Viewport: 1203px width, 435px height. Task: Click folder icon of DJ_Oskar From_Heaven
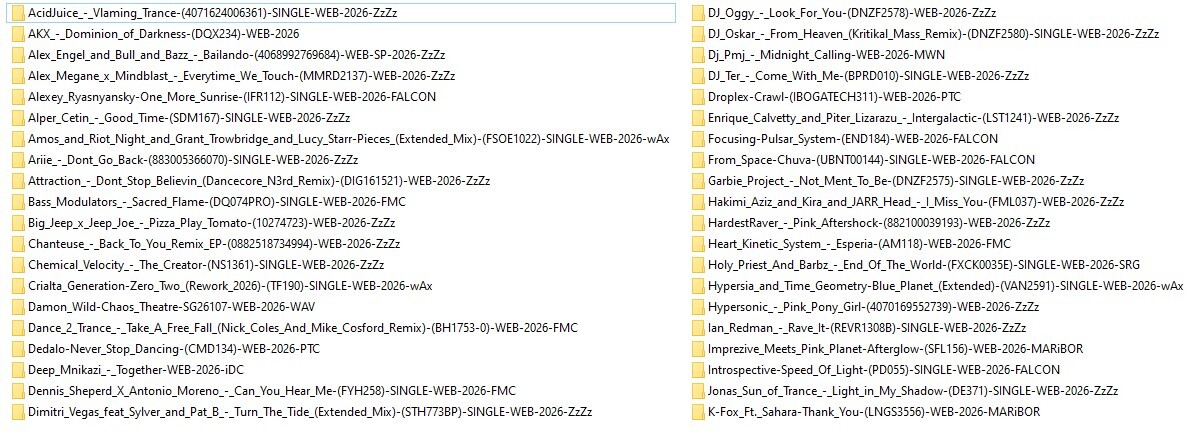point(697,34)
